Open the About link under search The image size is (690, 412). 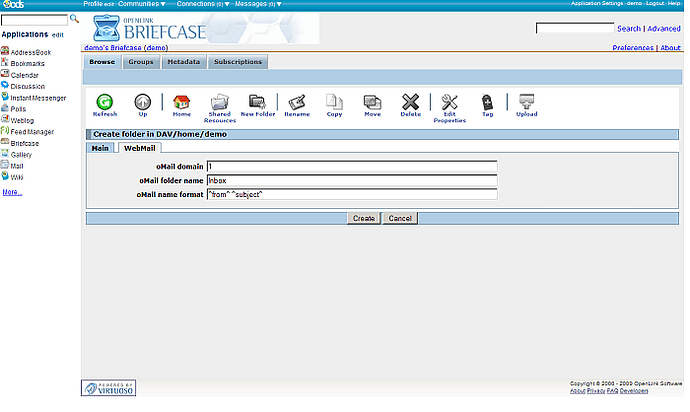(671, 48)
